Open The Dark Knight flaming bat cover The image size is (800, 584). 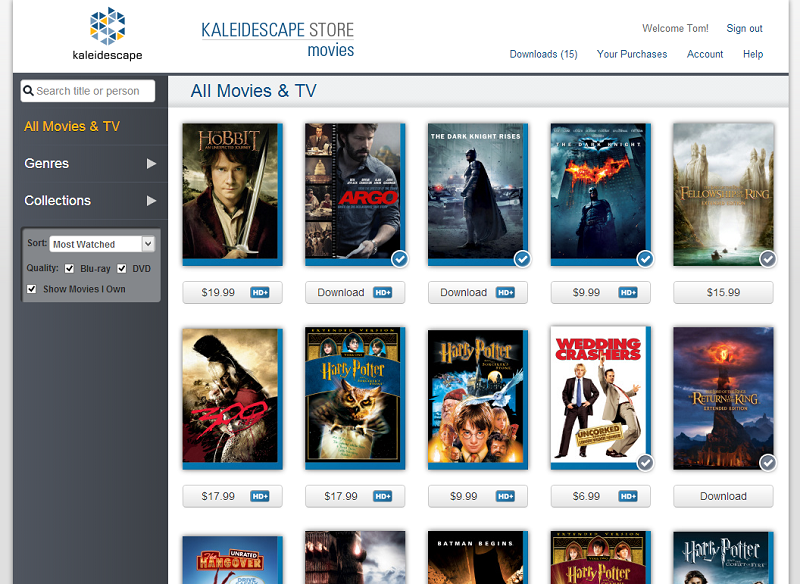(601, 194)
